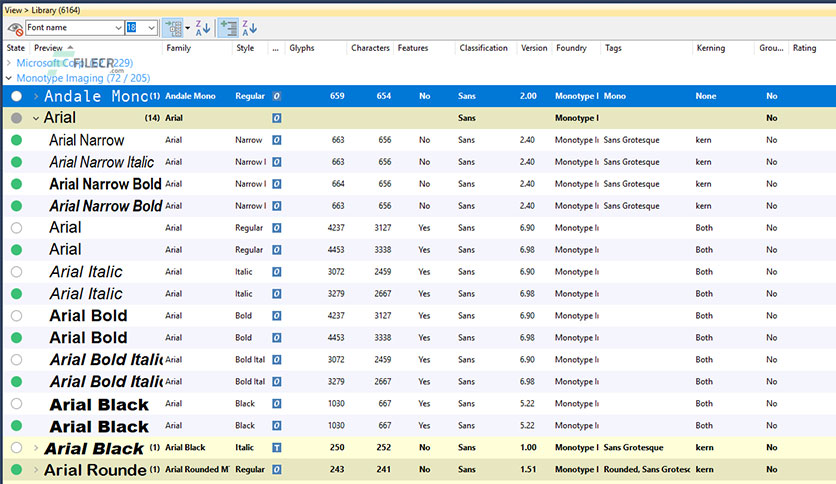Collapse the Arial (14) family chevron
Screen dimensions: 836x484
[x=36, y=118]
